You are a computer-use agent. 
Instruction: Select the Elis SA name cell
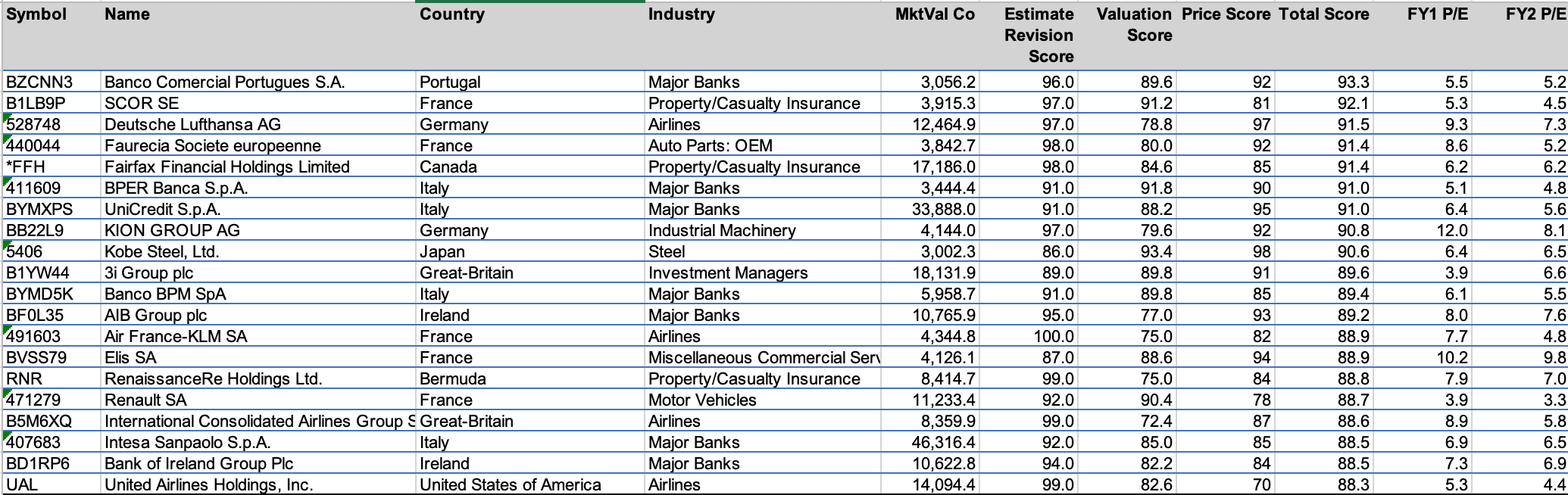pyautogui.click(x=258, y=357)
